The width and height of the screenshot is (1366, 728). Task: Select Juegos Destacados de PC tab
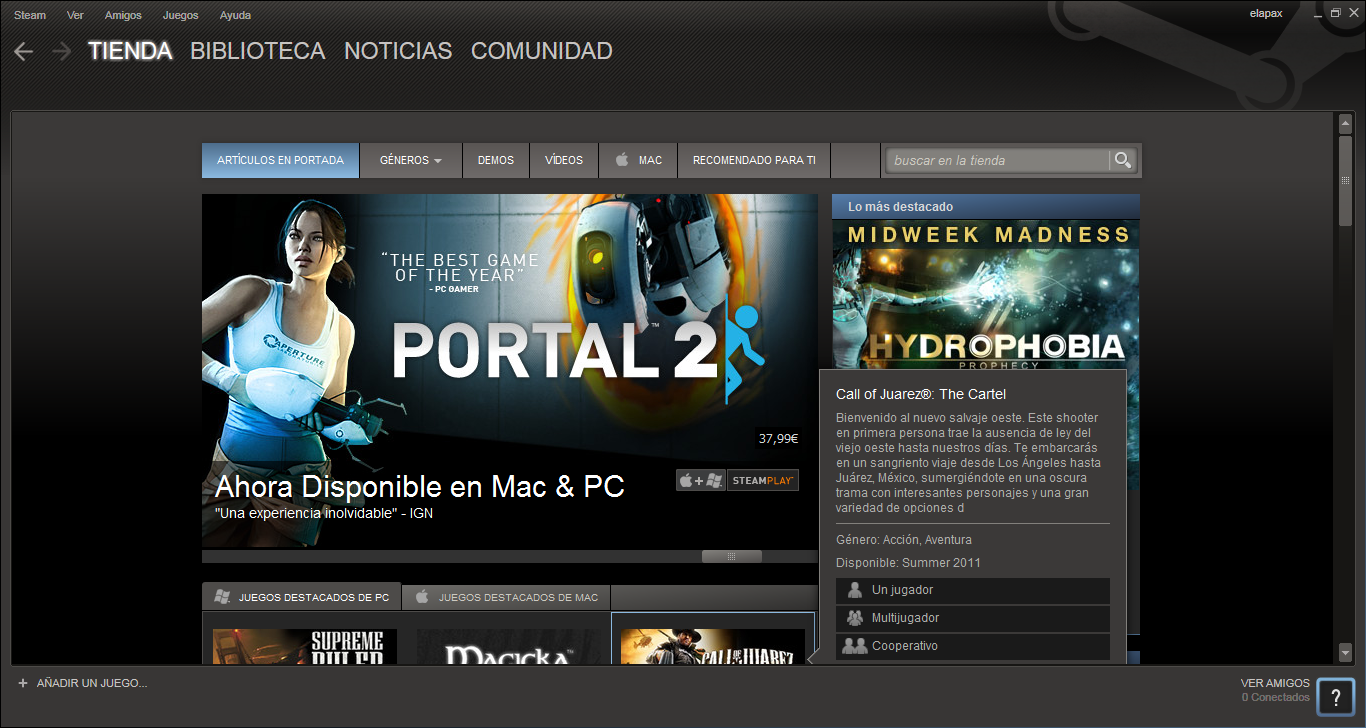302,597
